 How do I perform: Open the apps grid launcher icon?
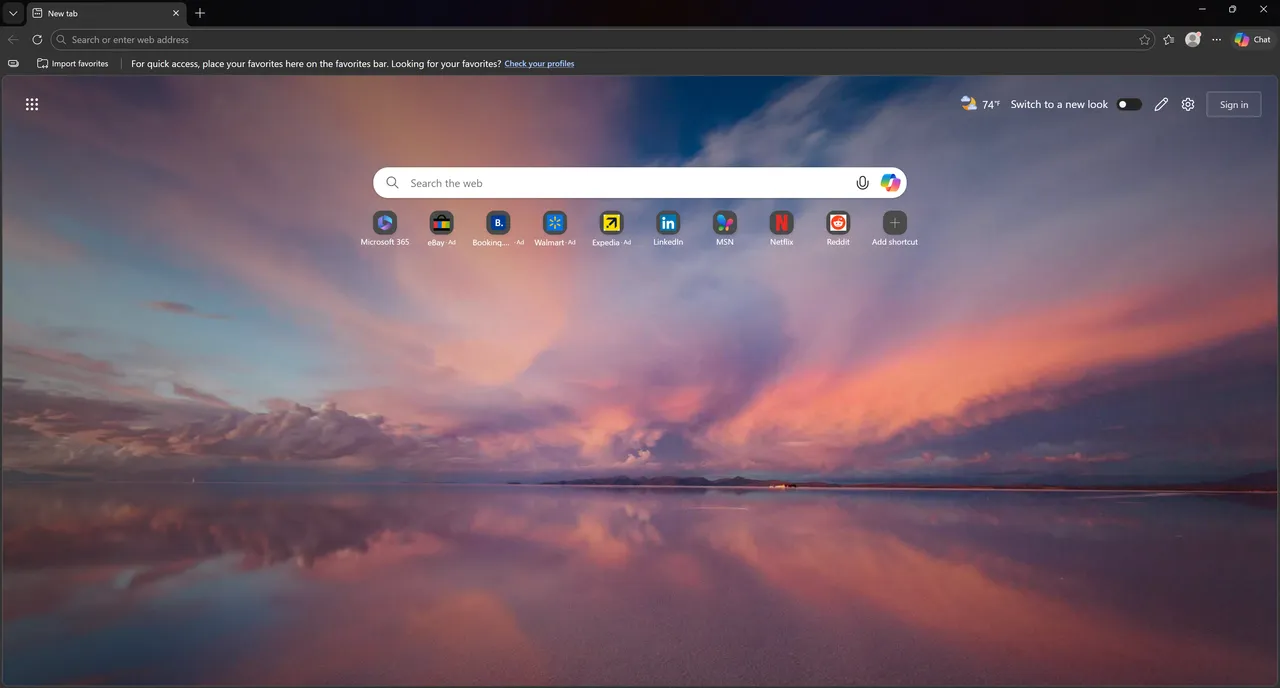tap(32, 104)
